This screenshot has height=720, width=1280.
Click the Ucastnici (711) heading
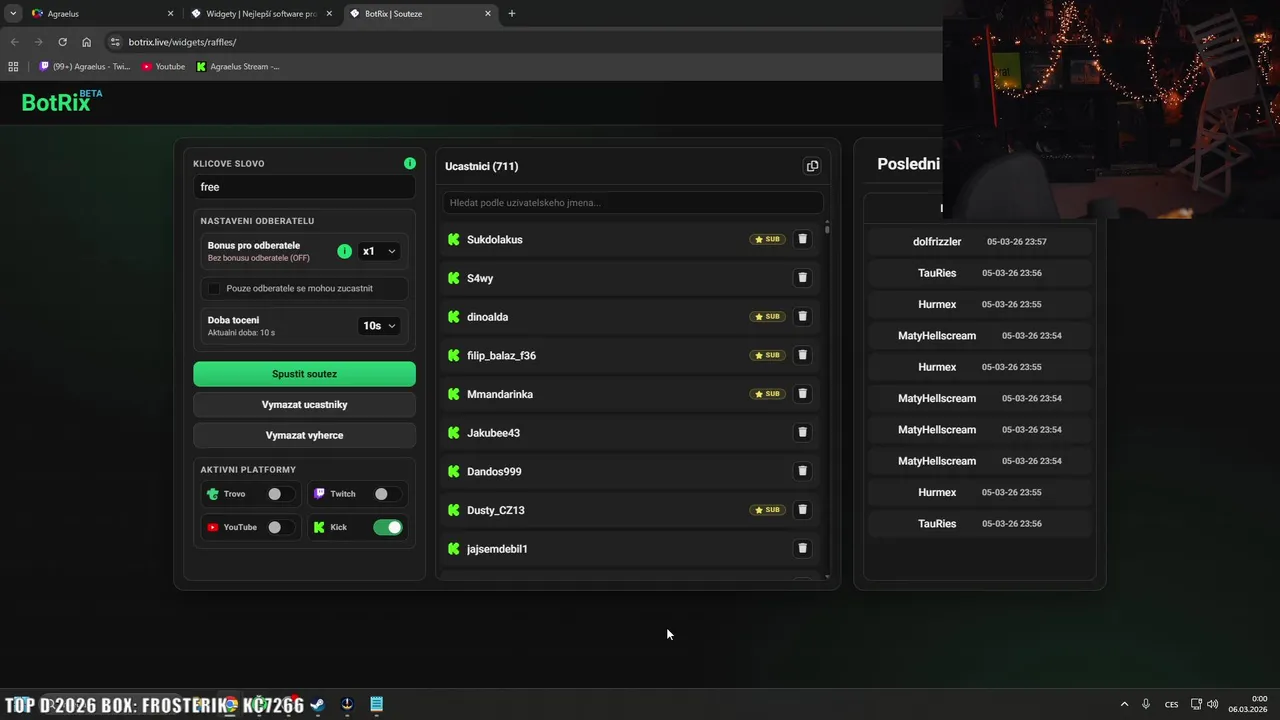[x=482, y=166]
